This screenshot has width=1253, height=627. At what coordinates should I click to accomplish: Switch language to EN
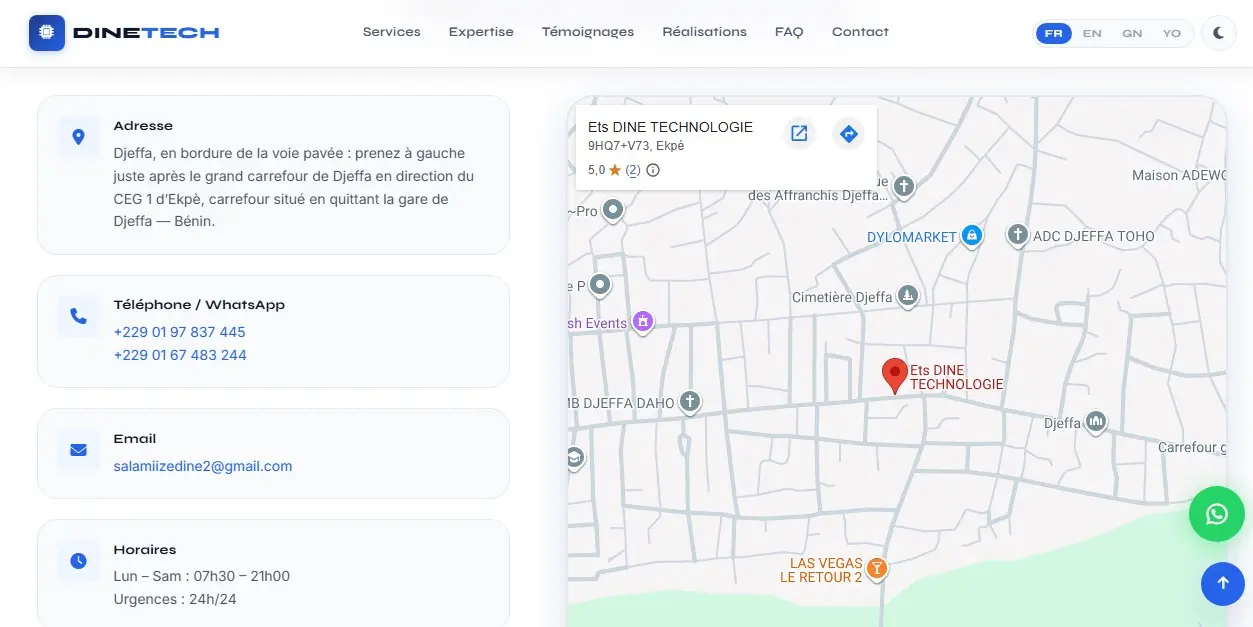[1092, 33]
